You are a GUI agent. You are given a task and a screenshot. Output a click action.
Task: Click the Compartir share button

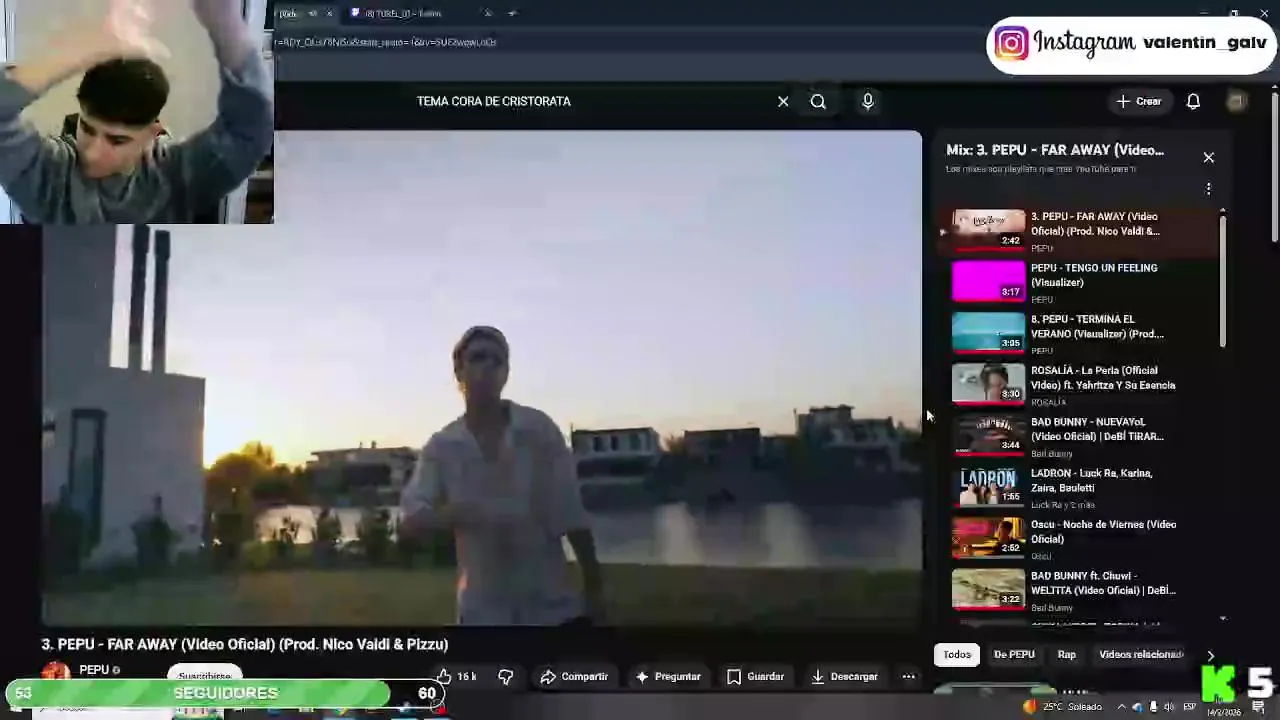pos(574,677)
